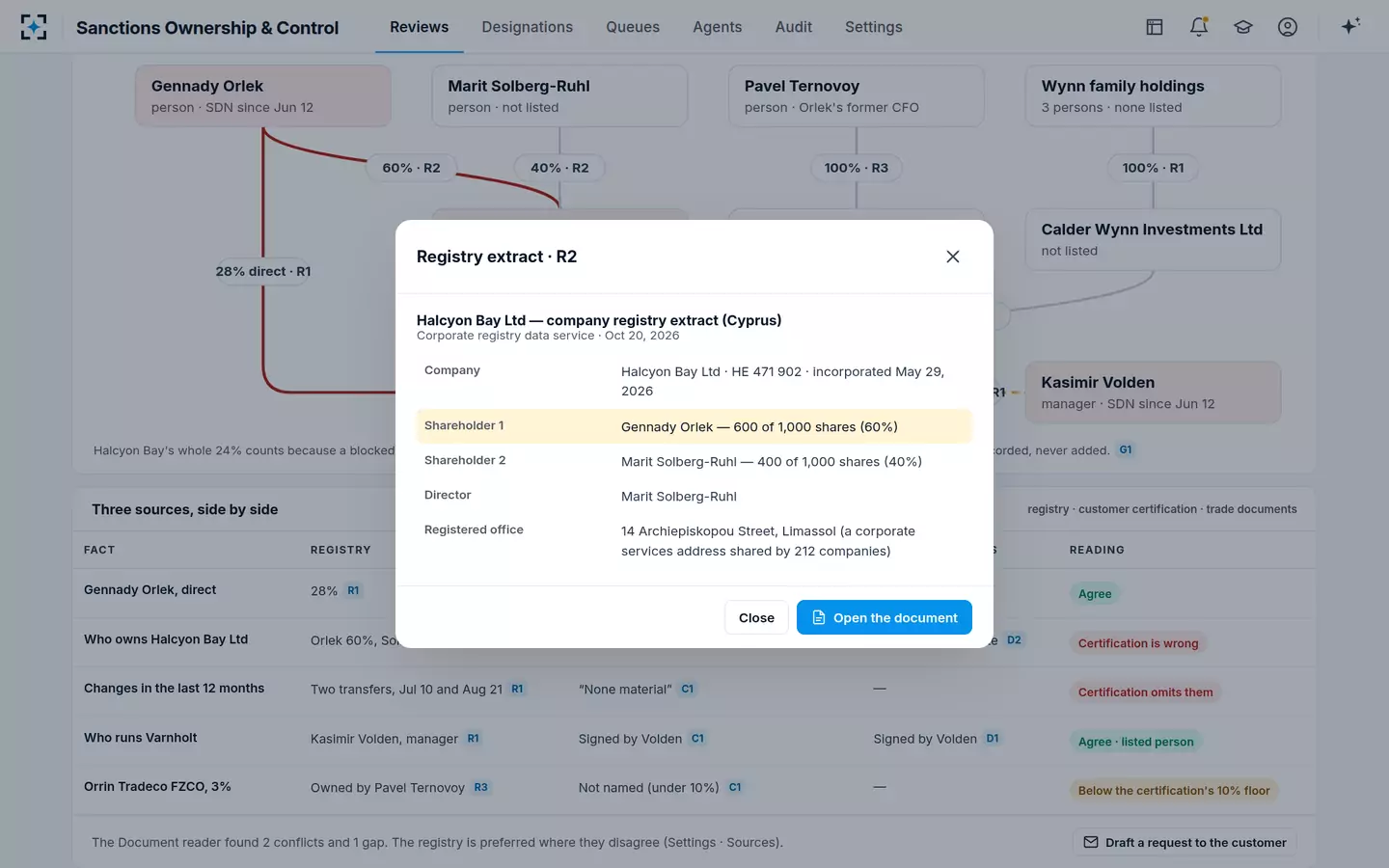The width and height of the screenshot is (1389, 868).
Task: Open the Audit tab
Action: (794, 27)
